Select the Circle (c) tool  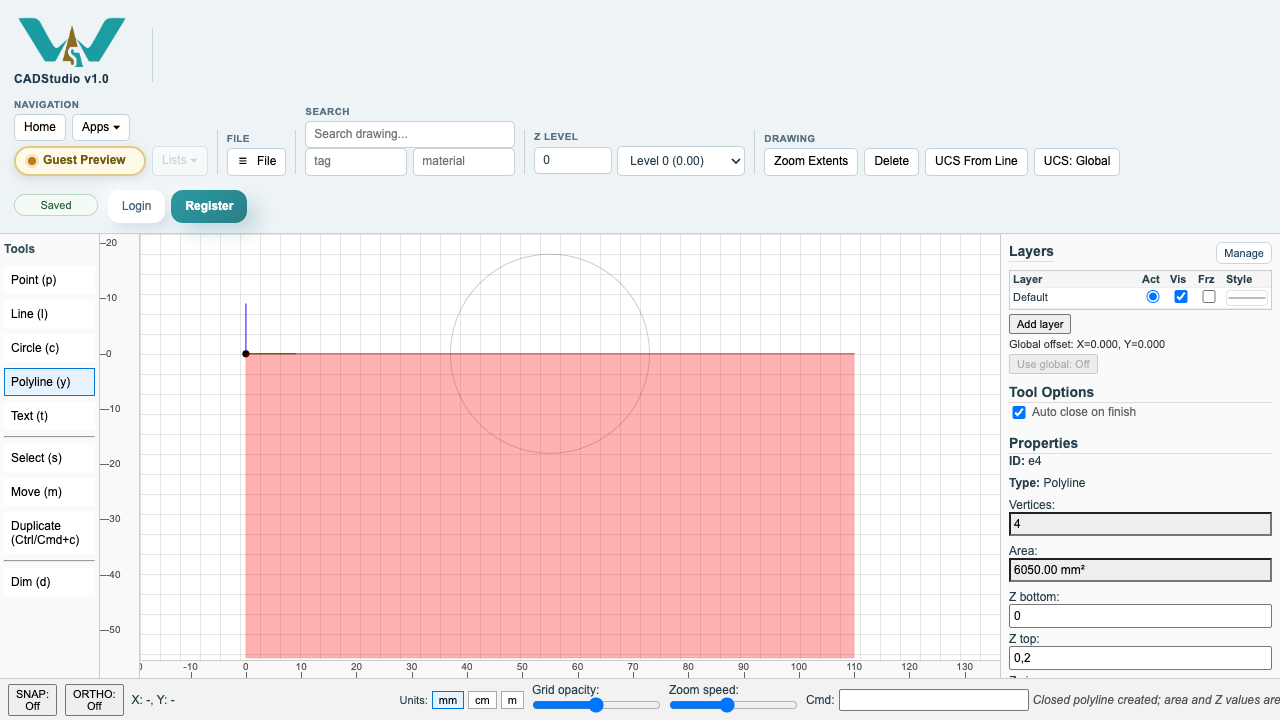pyautogui.click(x=50, y=348)
